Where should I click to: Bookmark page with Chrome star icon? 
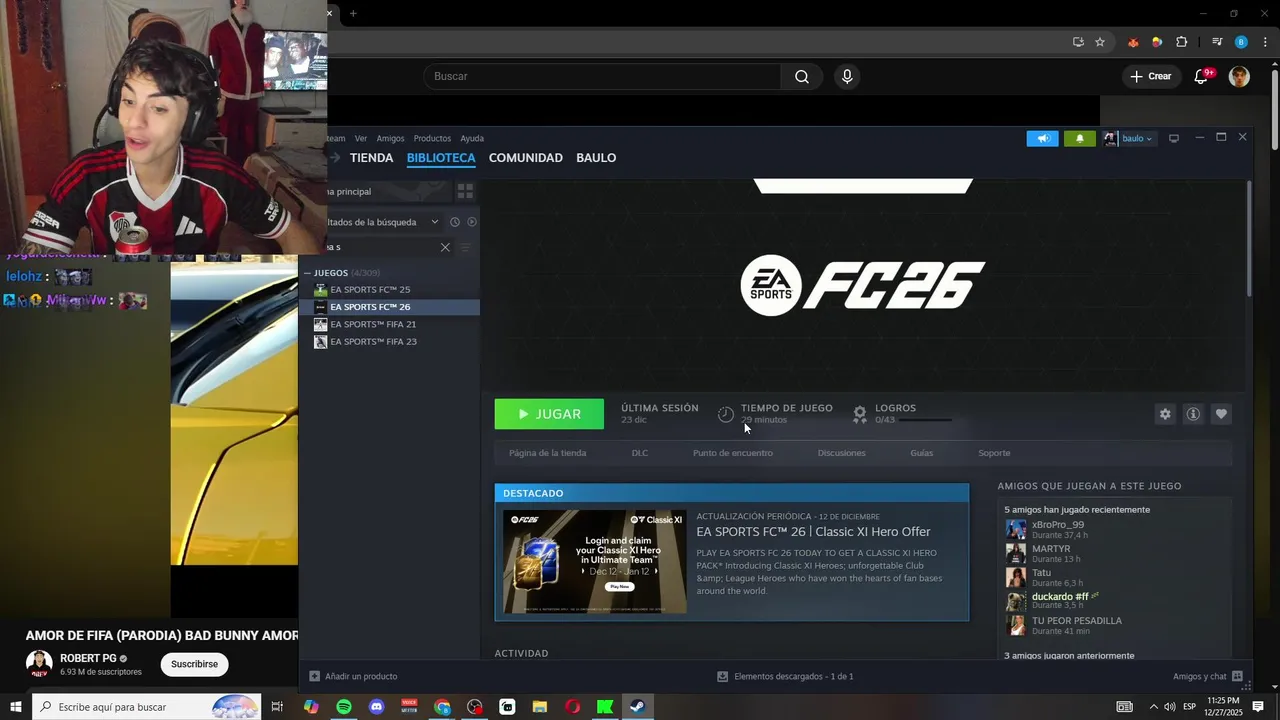click(x=1100, y=42)
